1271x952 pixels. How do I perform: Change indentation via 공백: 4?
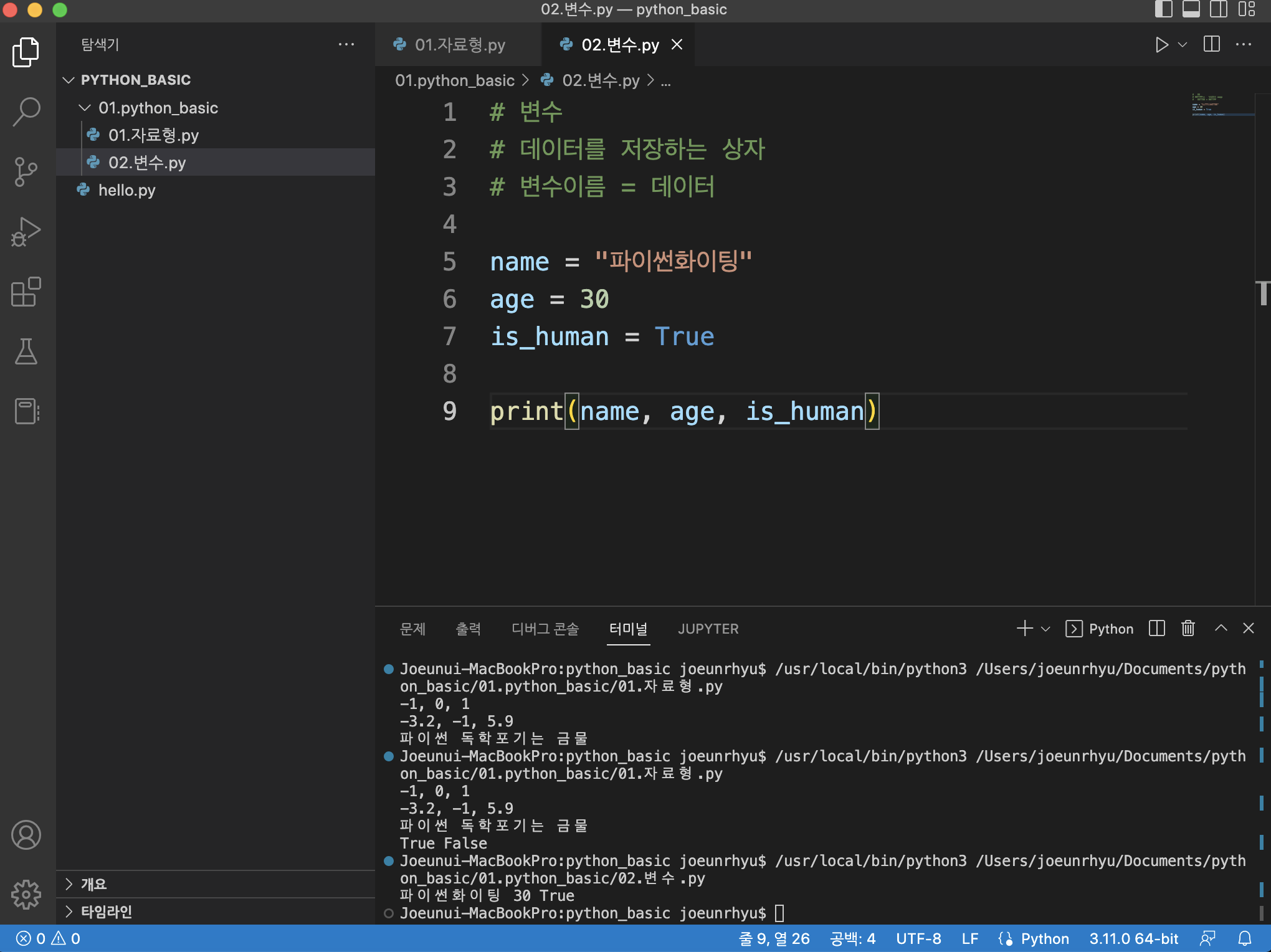[852, 938]
